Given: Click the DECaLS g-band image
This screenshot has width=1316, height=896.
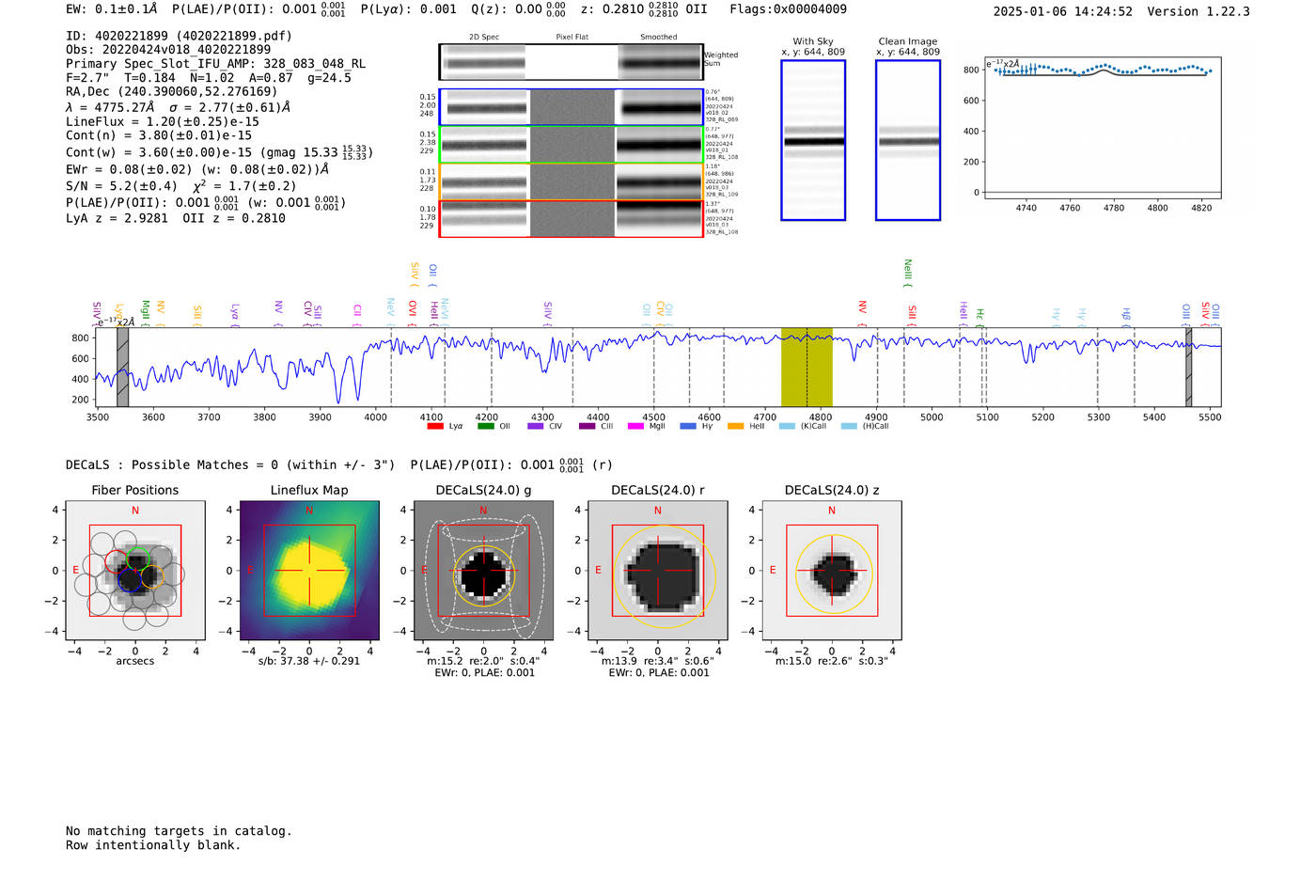Looking at the screenshot, I should [x=483, y=571].
